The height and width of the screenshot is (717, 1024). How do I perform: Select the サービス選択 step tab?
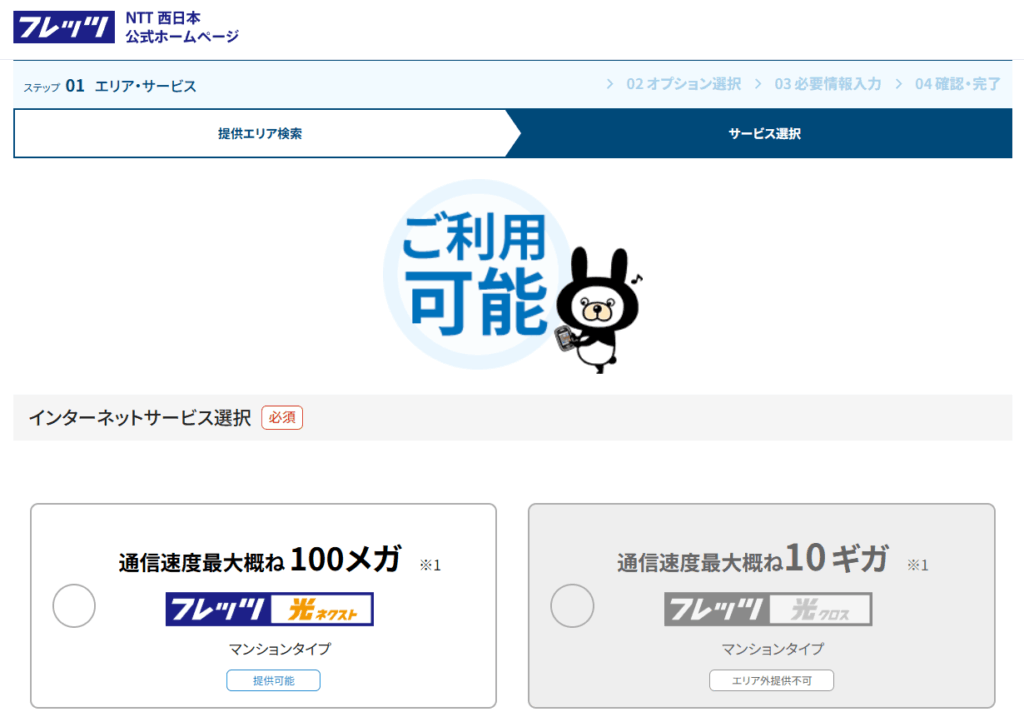[764, 134]
